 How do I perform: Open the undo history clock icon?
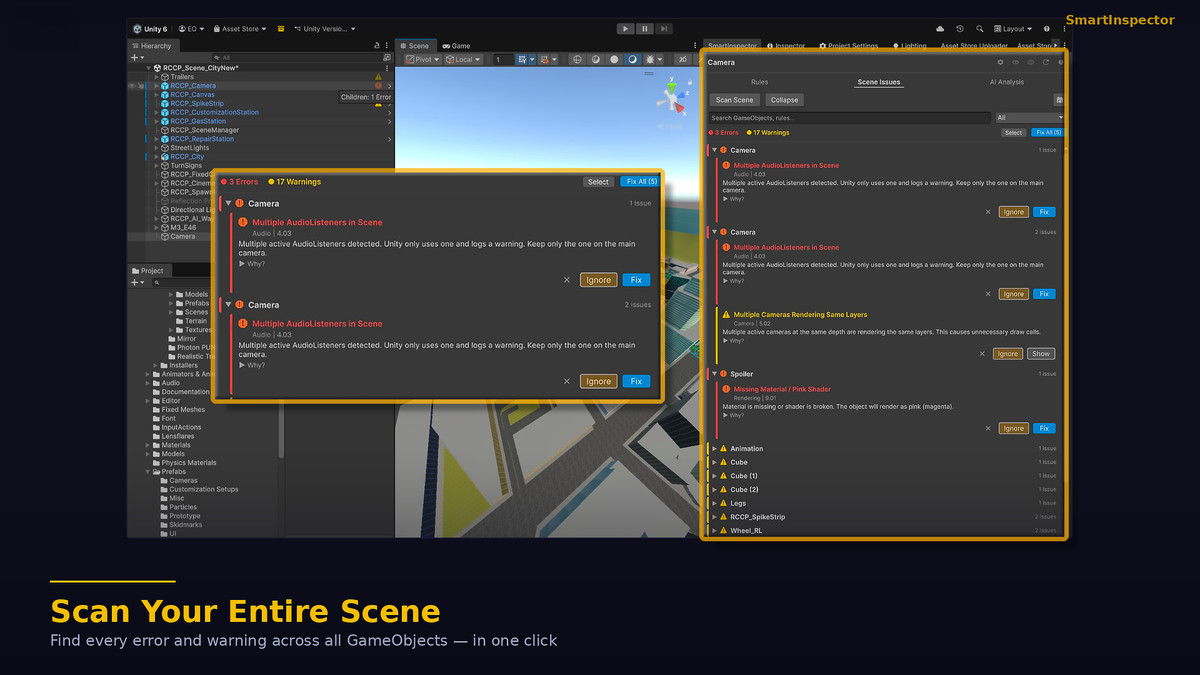click(x=960, y=29)
